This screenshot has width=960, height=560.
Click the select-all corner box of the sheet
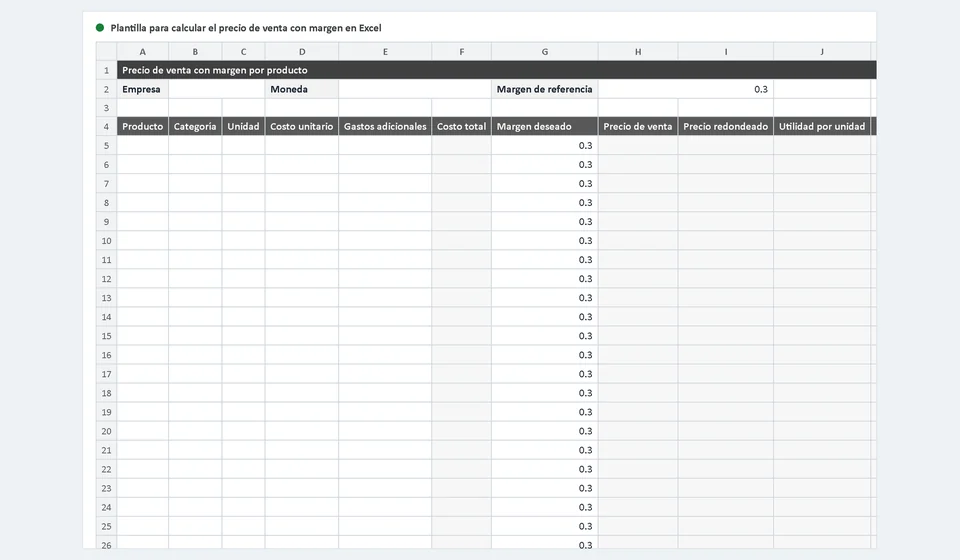coord(107,52)
